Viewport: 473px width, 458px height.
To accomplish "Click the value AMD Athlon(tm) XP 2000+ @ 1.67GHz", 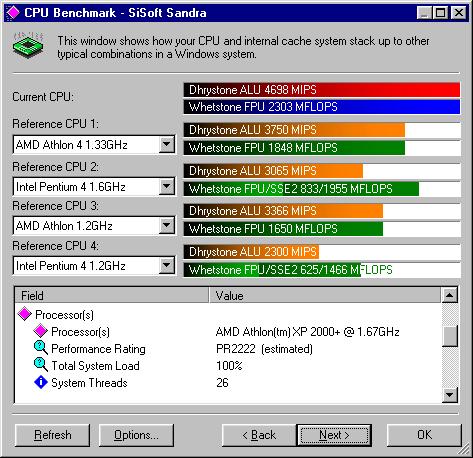I will pos(307,332).
